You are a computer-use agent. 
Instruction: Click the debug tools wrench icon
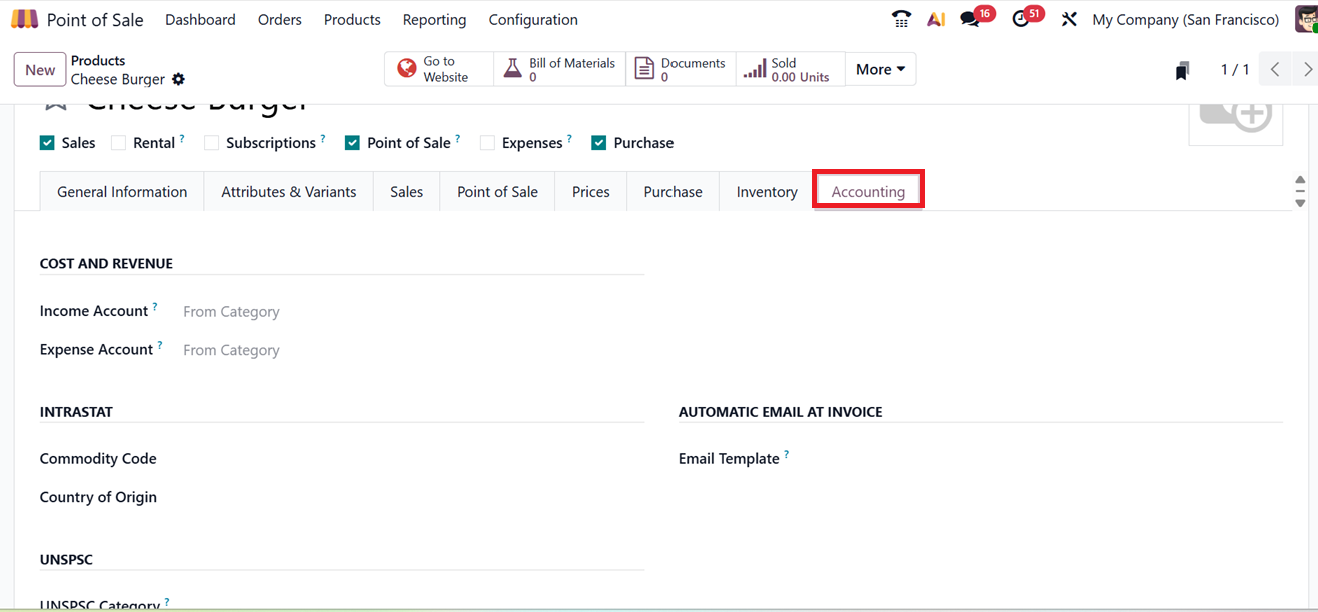(1069, 19)
